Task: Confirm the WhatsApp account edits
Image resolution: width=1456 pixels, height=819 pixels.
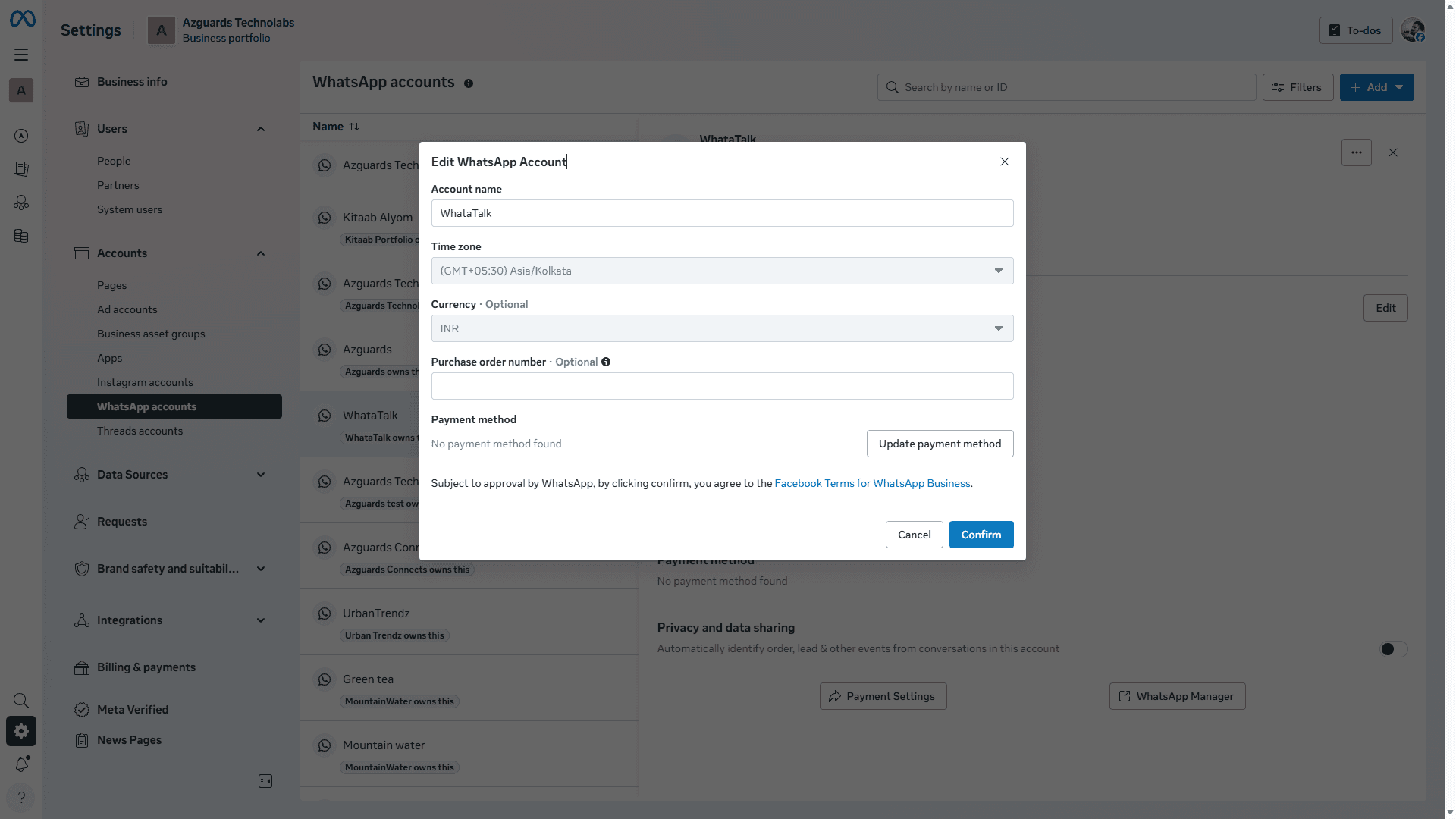Action: tap(981, 535)
